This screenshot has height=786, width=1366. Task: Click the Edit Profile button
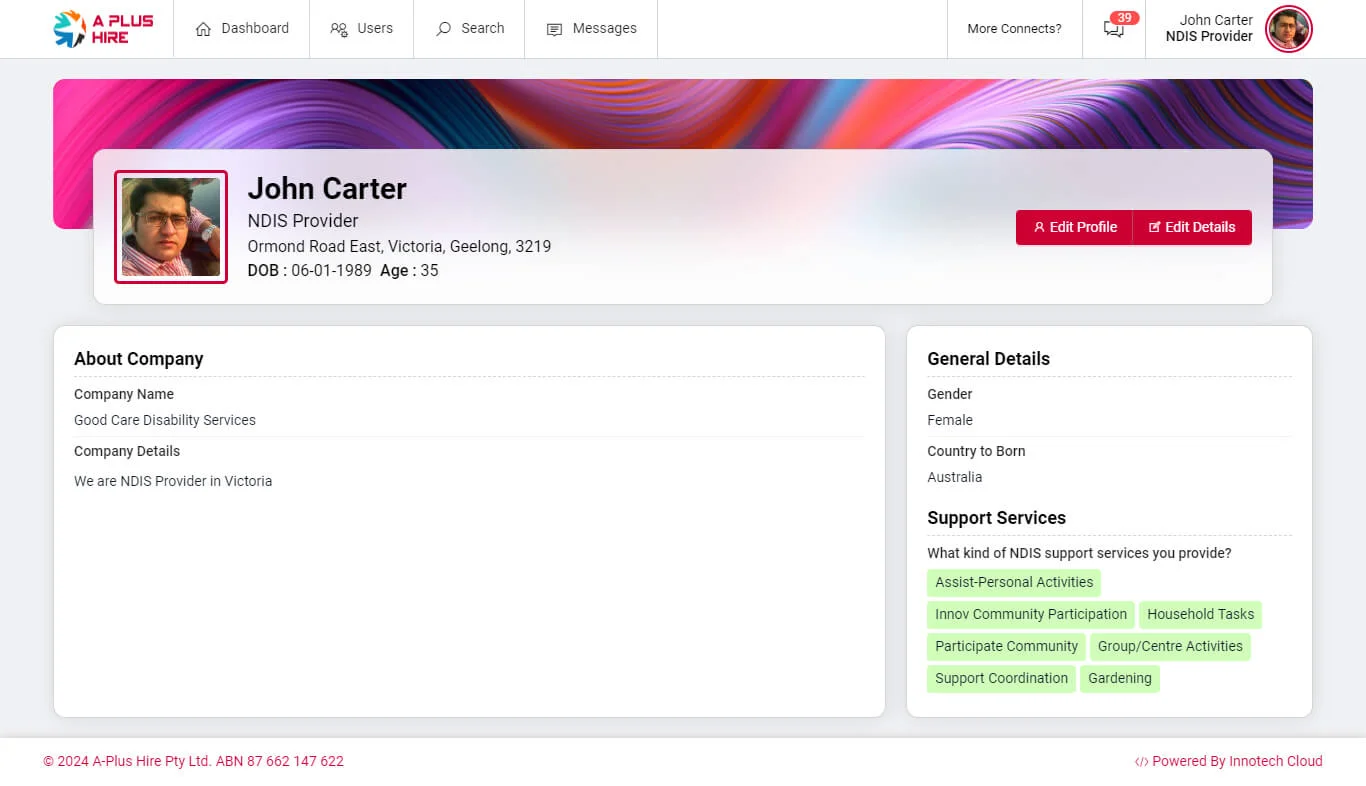(1074, 227)
